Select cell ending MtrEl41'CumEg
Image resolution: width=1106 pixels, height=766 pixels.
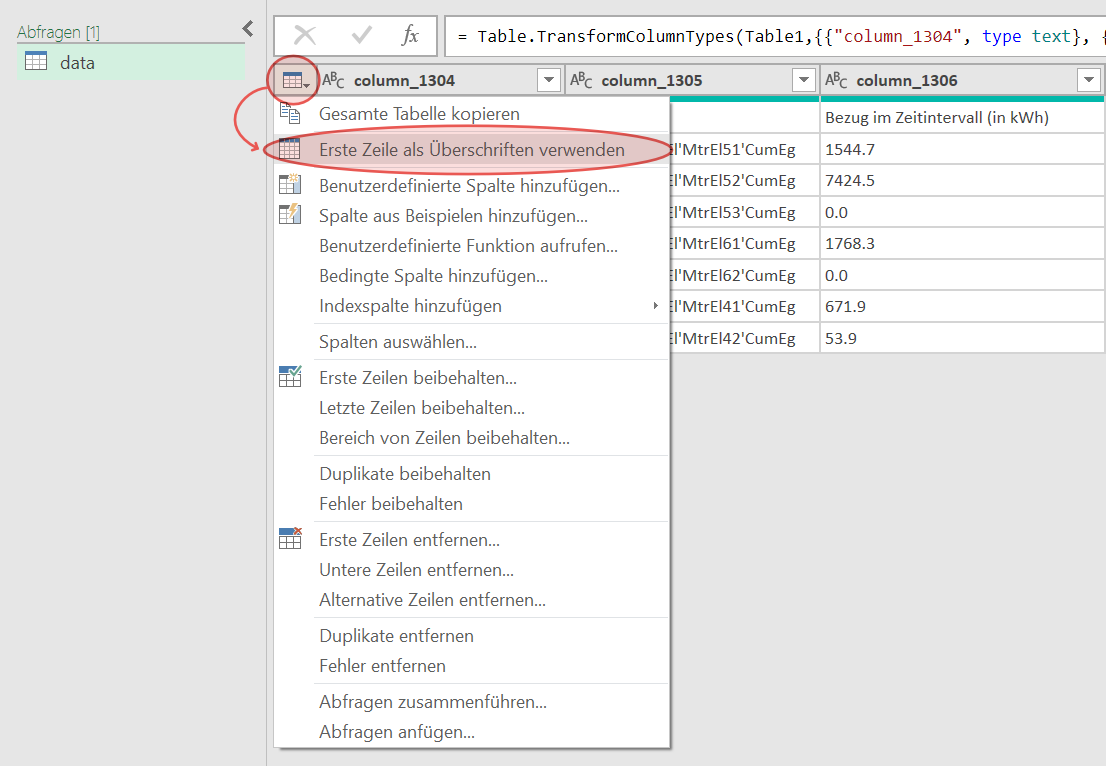coord(744,307)
